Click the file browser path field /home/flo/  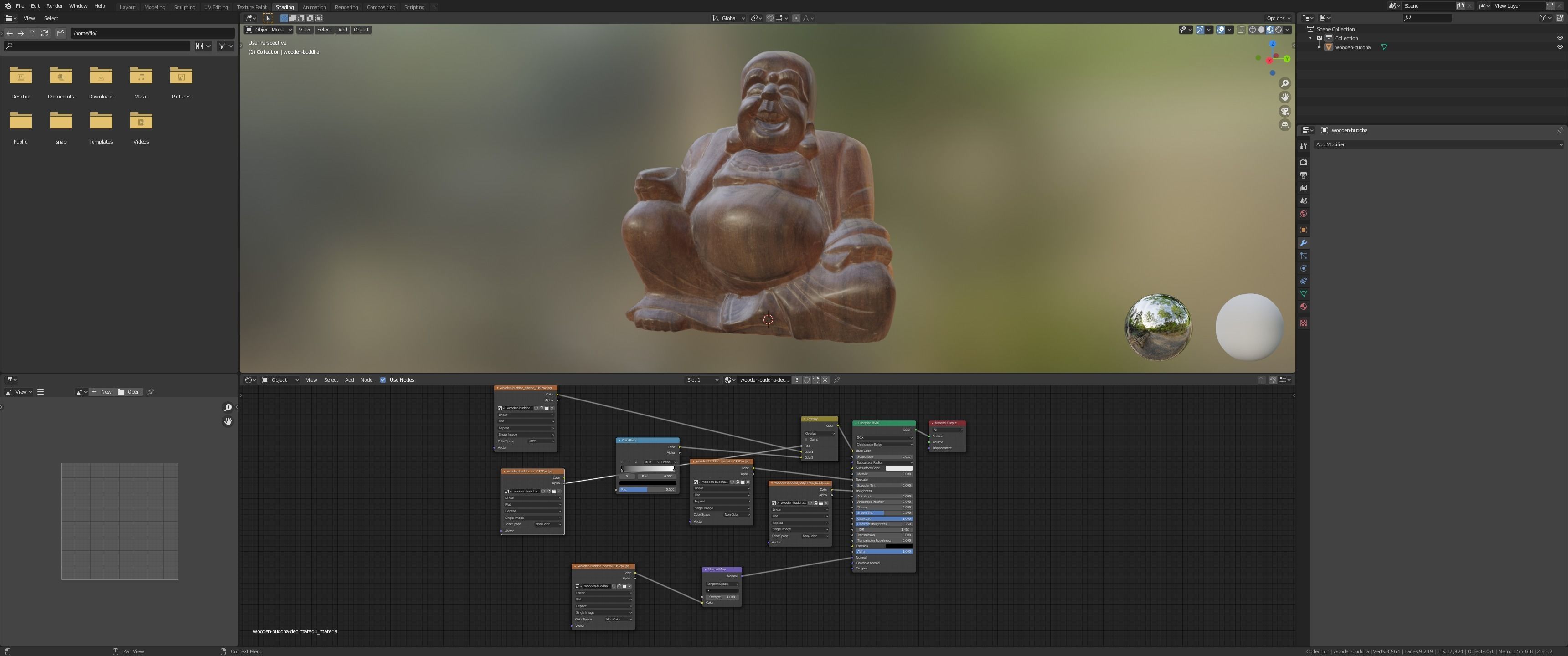point(152,33)
